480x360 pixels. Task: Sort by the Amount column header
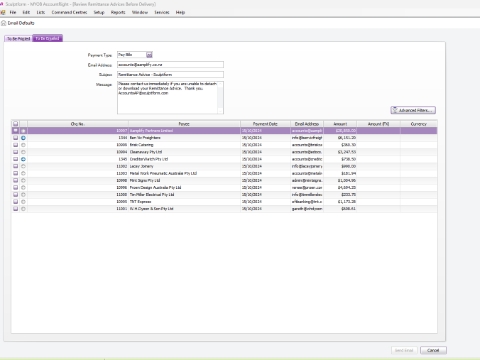(x=340, y=124)
